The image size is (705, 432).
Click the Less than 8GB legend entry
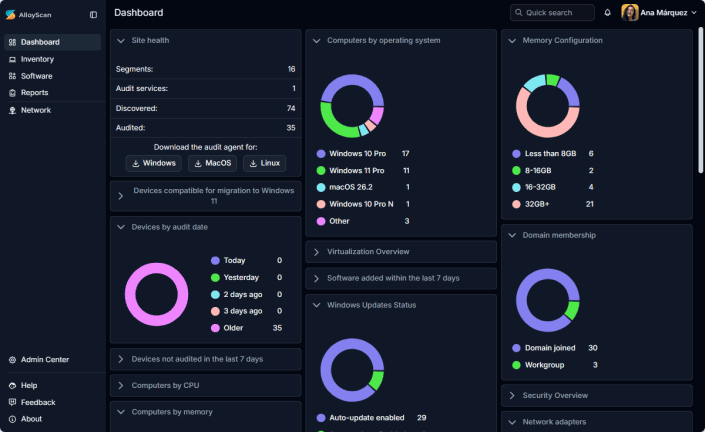pyautogui.click(x=553, y=154)
